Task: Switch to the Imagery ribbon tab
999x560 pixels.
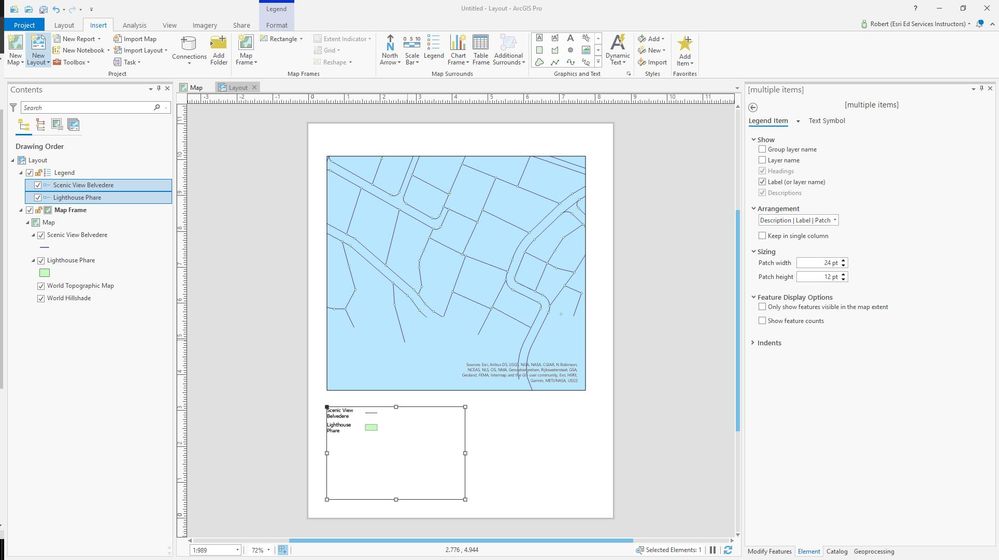Action: 205,25
